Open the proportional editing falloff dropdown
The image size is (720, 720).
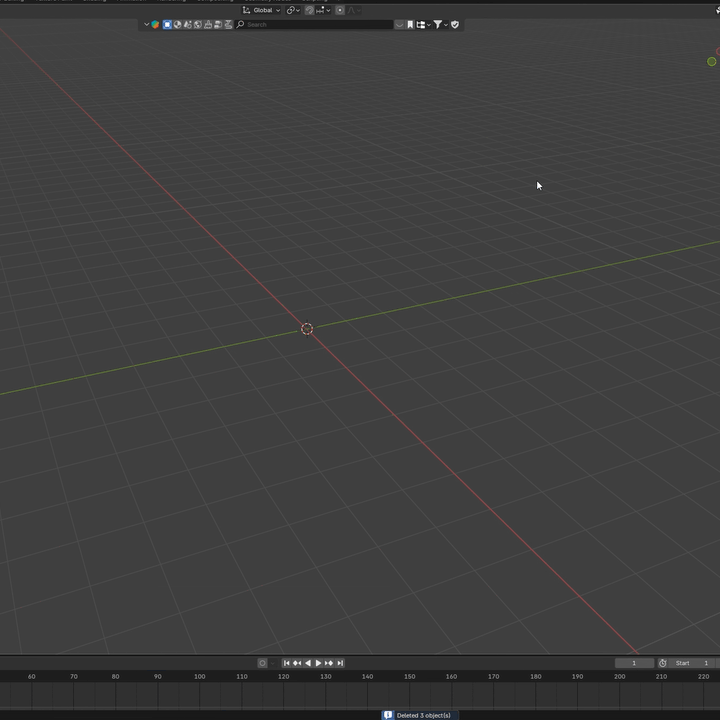pyautogui.click(x=354, y=10)
